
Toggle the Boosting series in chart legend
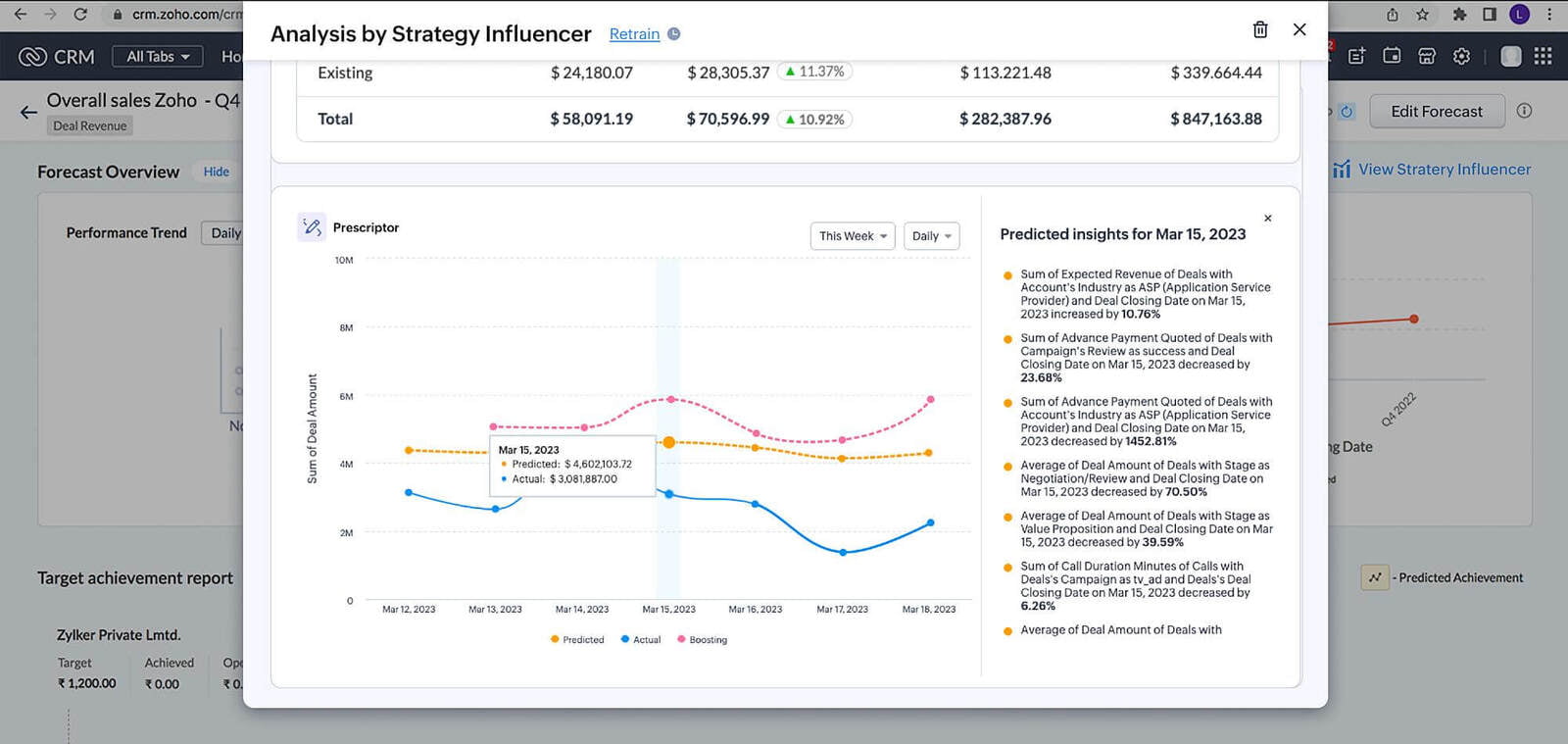tap(702, 640)
